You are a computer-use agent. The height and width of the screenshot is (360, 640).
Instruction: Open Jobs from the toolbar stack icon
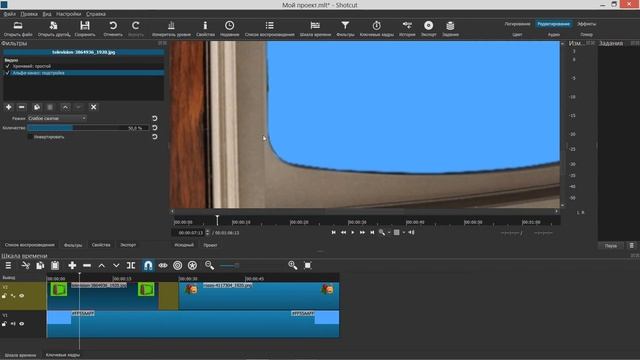click(x=450, y=26)
